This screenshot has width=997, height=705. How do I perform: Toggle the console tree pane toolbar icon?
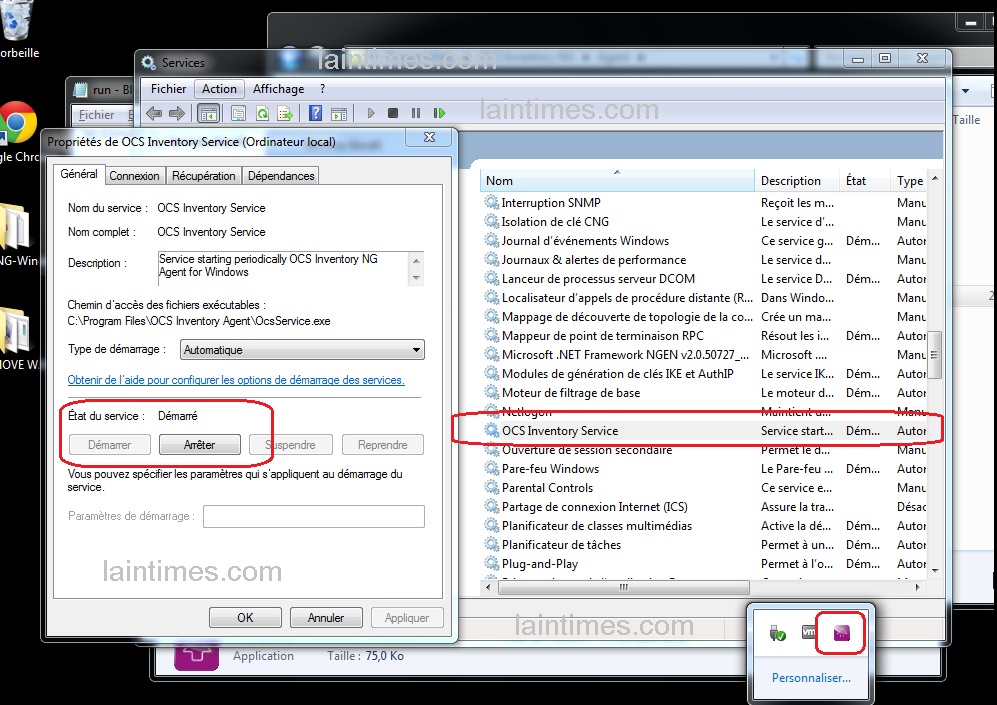208,114
